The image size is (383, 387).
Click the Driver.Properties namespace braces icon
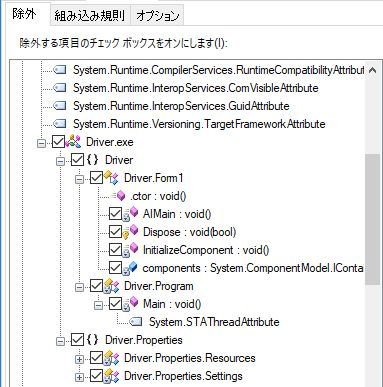tap(92, 340)
